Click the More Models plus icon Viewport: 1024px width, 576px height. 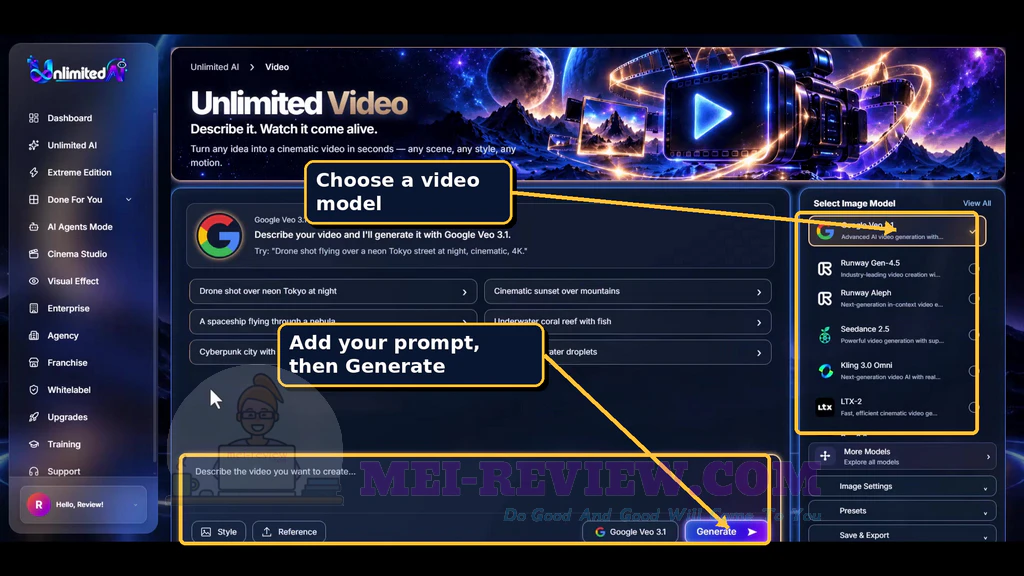tap(825, 456)
